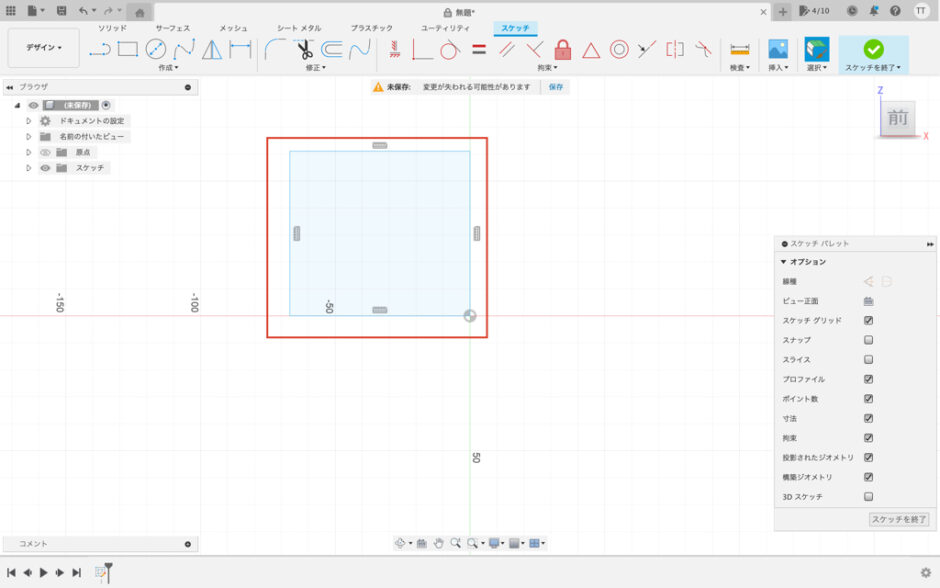The height and width of the screenshot is (588, 940).
Task: Select the Rectangle sketch tool
Action: (x=127, y=49)
